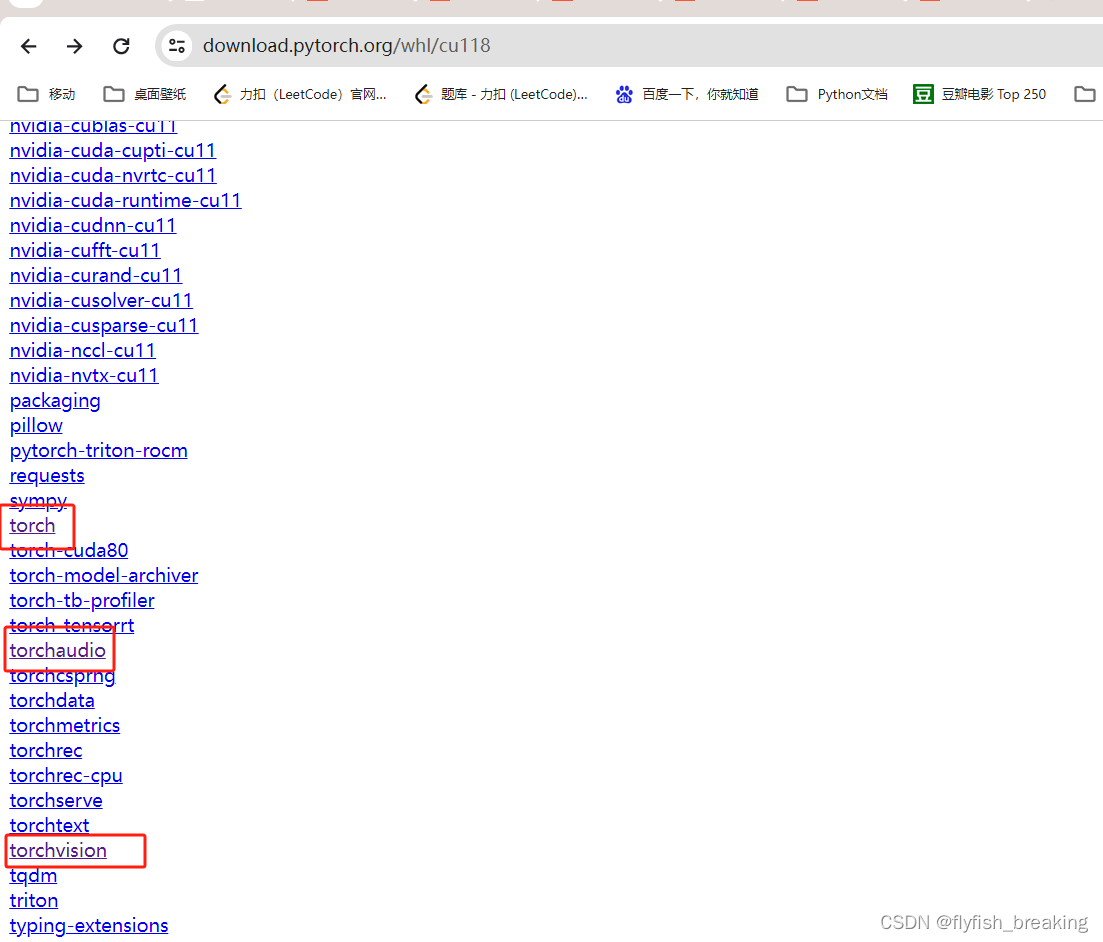Open the torchrec link
The image size is (1103, 942).
[46, 751]
